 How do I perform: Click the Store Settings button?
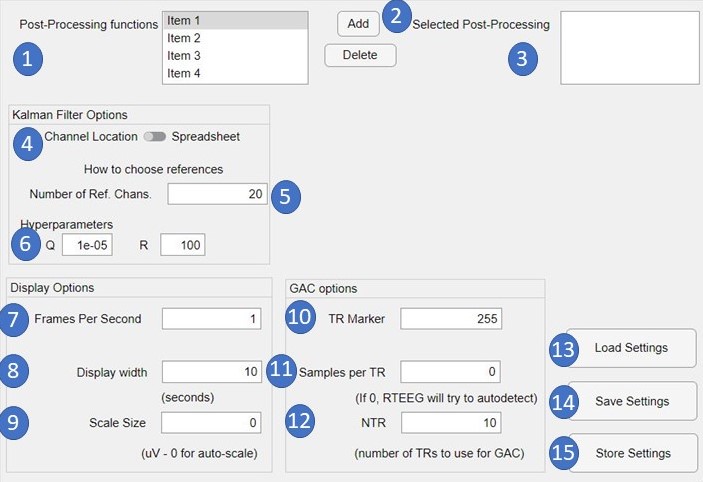point(633,453)
